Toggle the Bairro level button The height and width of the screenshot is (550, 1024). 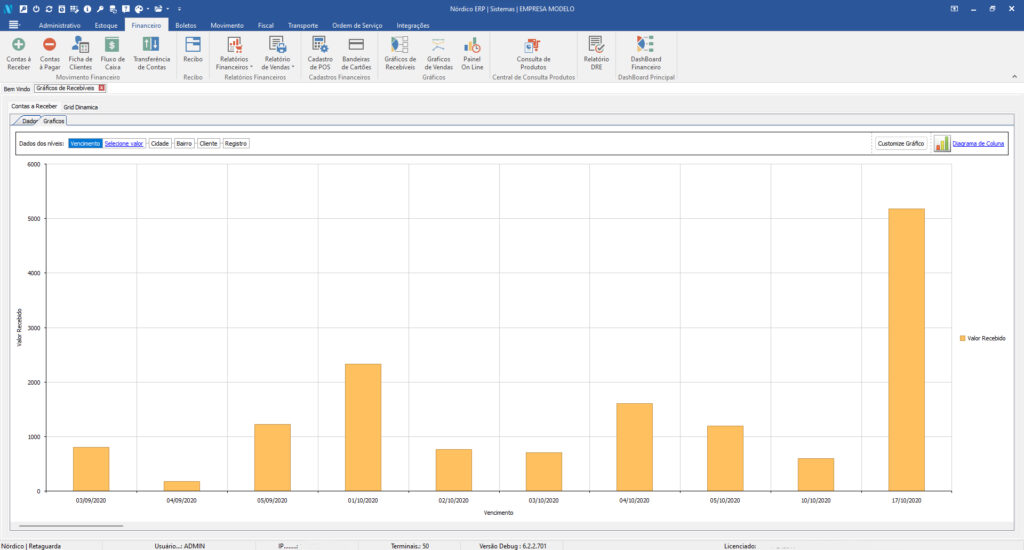click(x=184, y=144)
